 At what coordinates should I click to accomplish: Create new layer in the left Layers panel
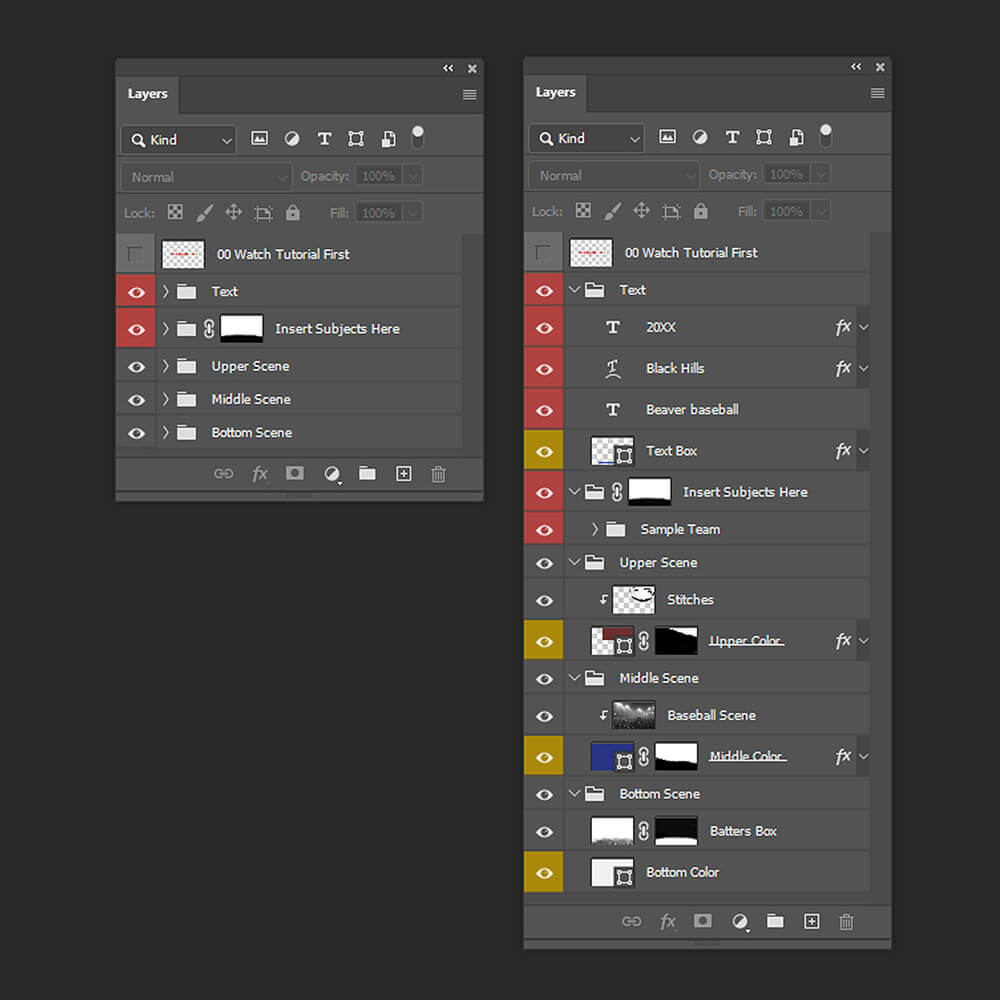[403, 474]
